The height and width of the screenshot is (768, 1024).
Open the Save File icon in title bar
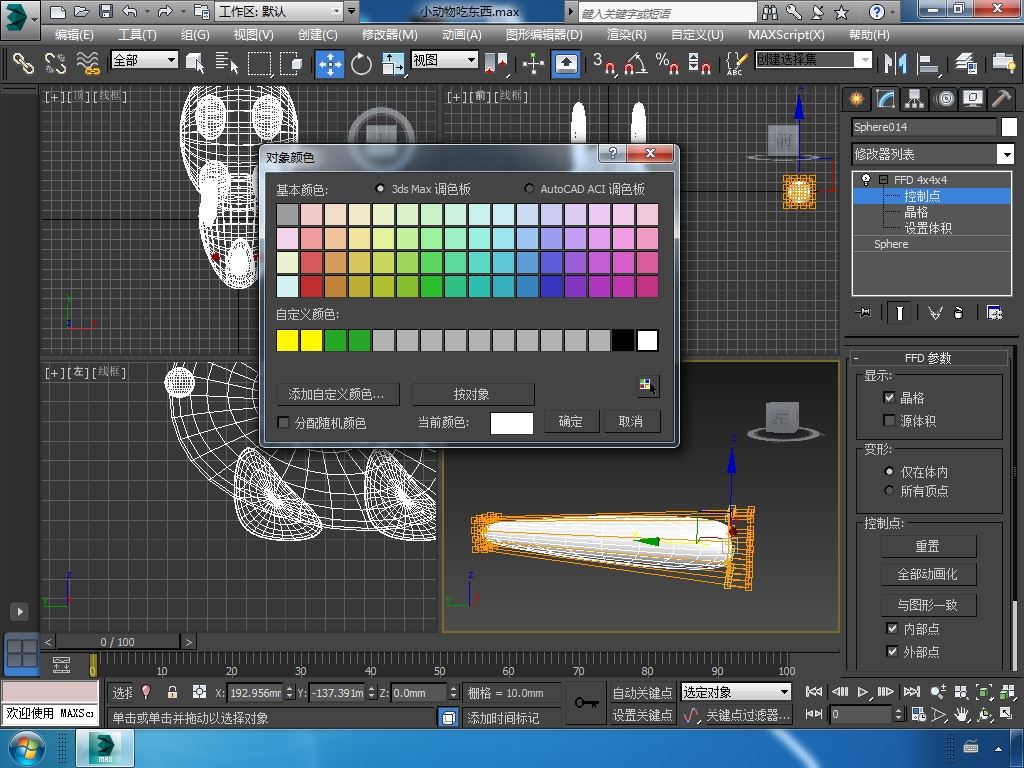[x=105, y=11]
